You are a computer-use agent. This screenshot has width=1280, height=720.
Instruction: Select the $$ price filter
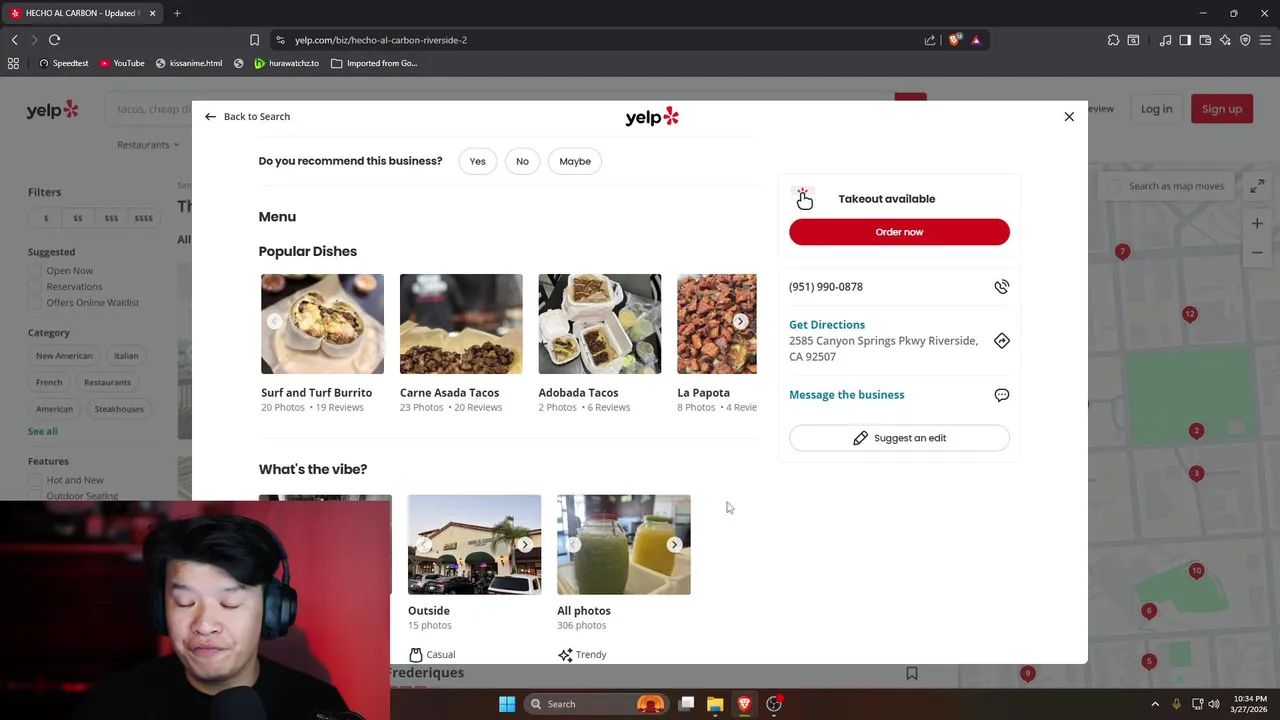[77, 218]
